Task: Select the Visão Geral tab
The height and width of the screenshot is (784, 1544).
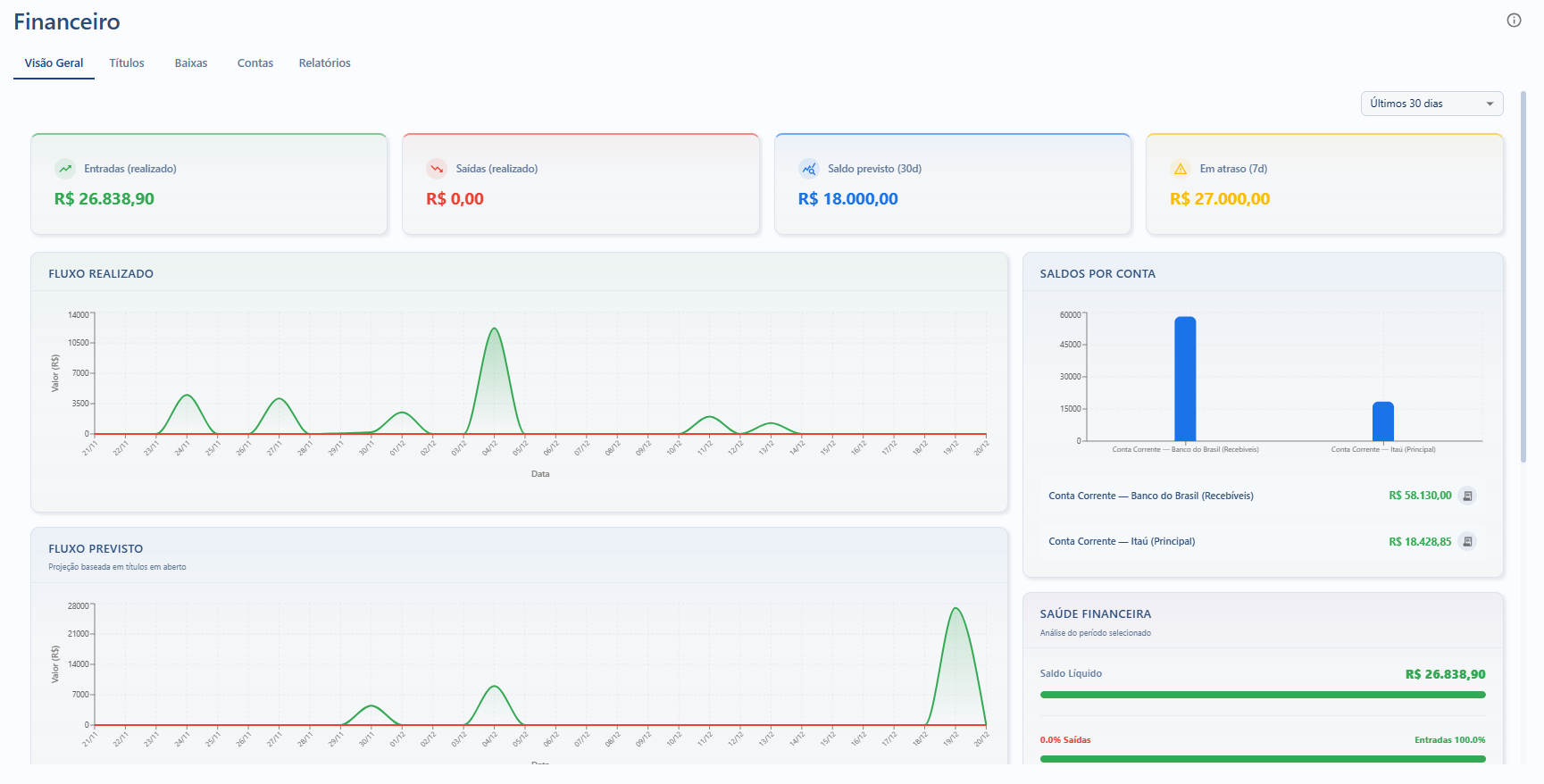Action: tap(54, 63)
